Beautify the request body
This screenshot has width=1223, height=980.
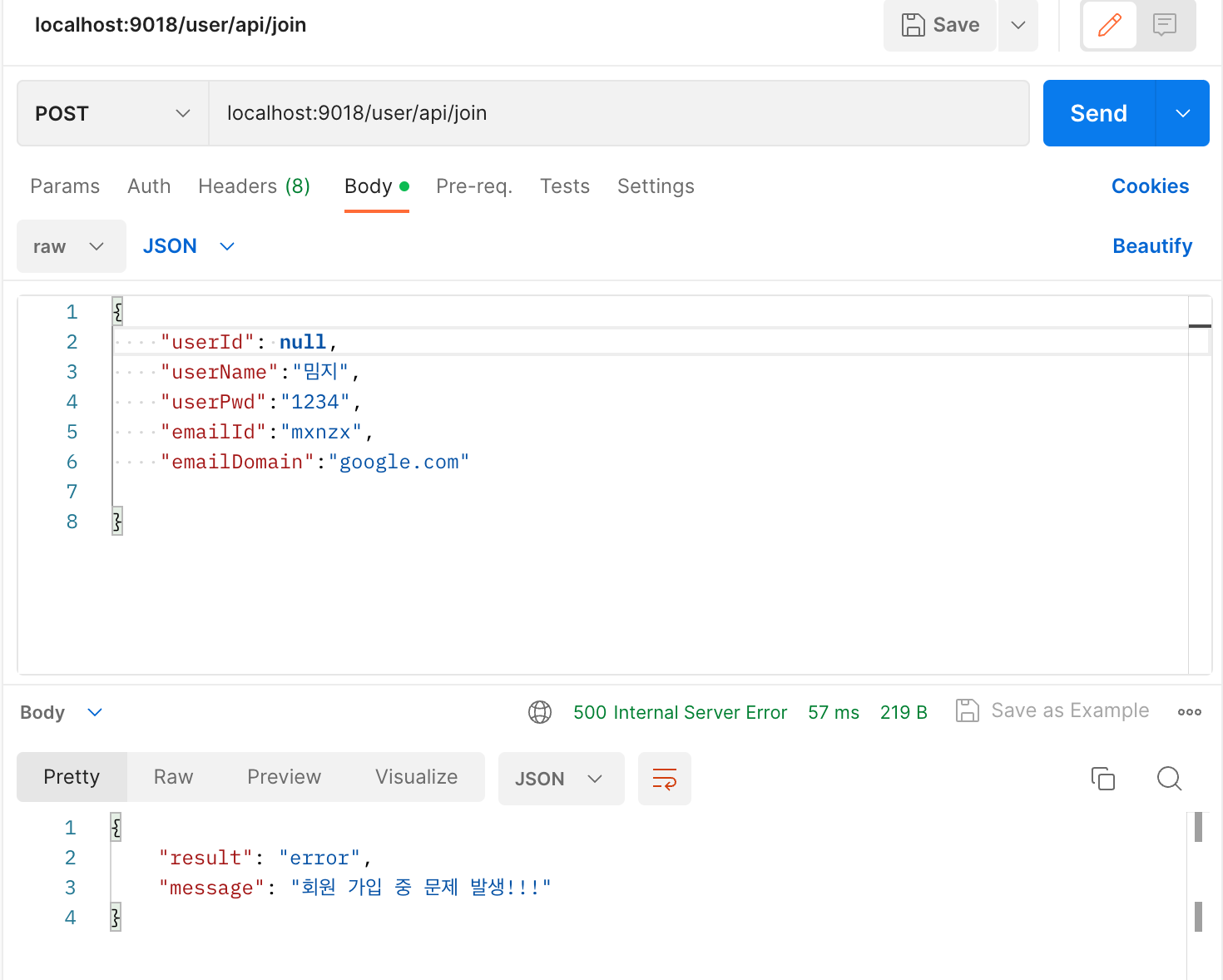[1152, 246]
